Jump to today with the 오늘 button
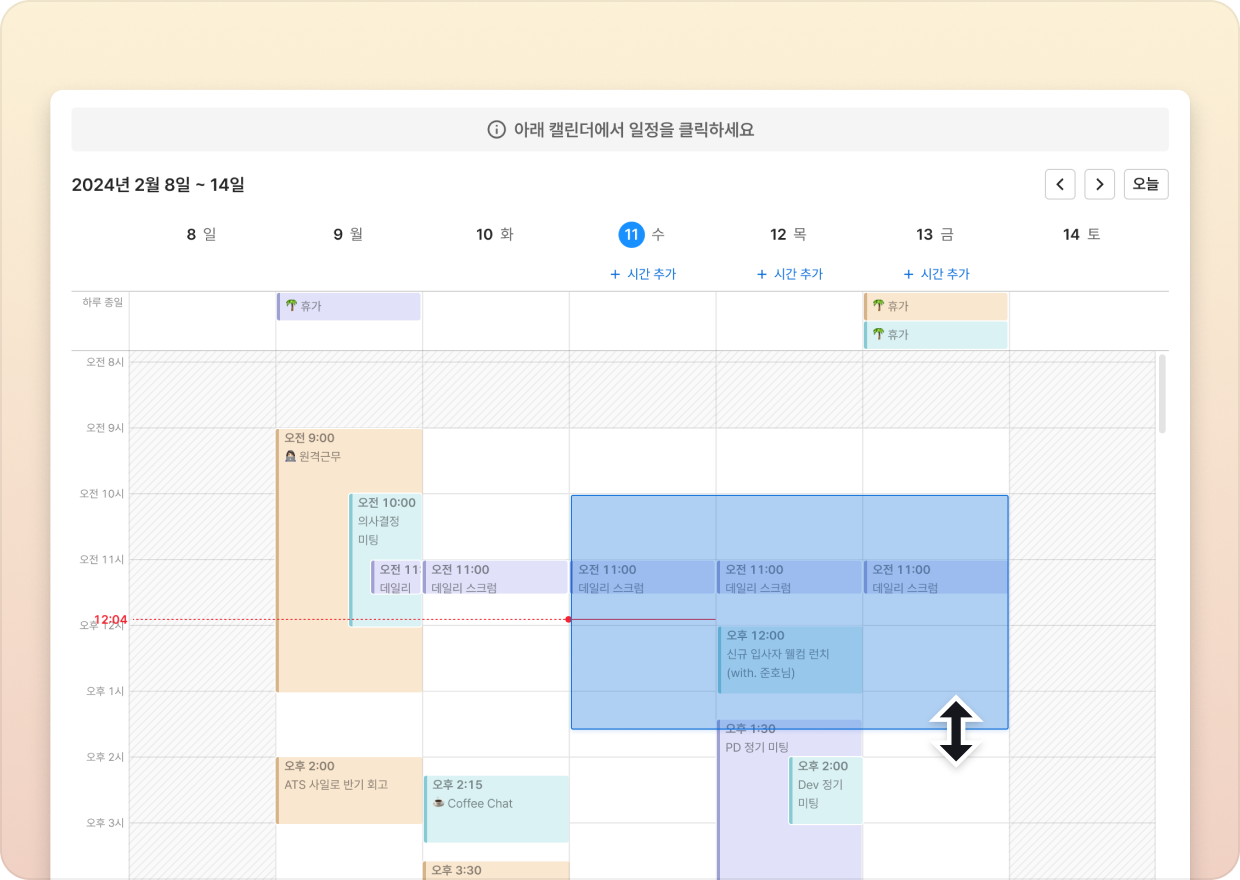The image size is (1240, 880). tap(1146, 184)
